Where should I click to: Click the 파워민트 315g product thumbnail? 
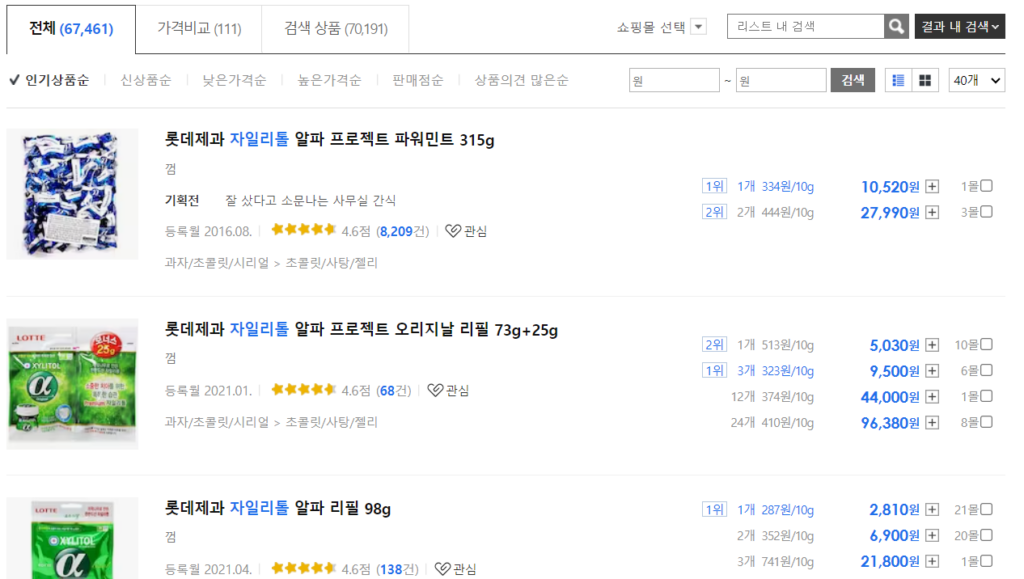click(72, 193)
